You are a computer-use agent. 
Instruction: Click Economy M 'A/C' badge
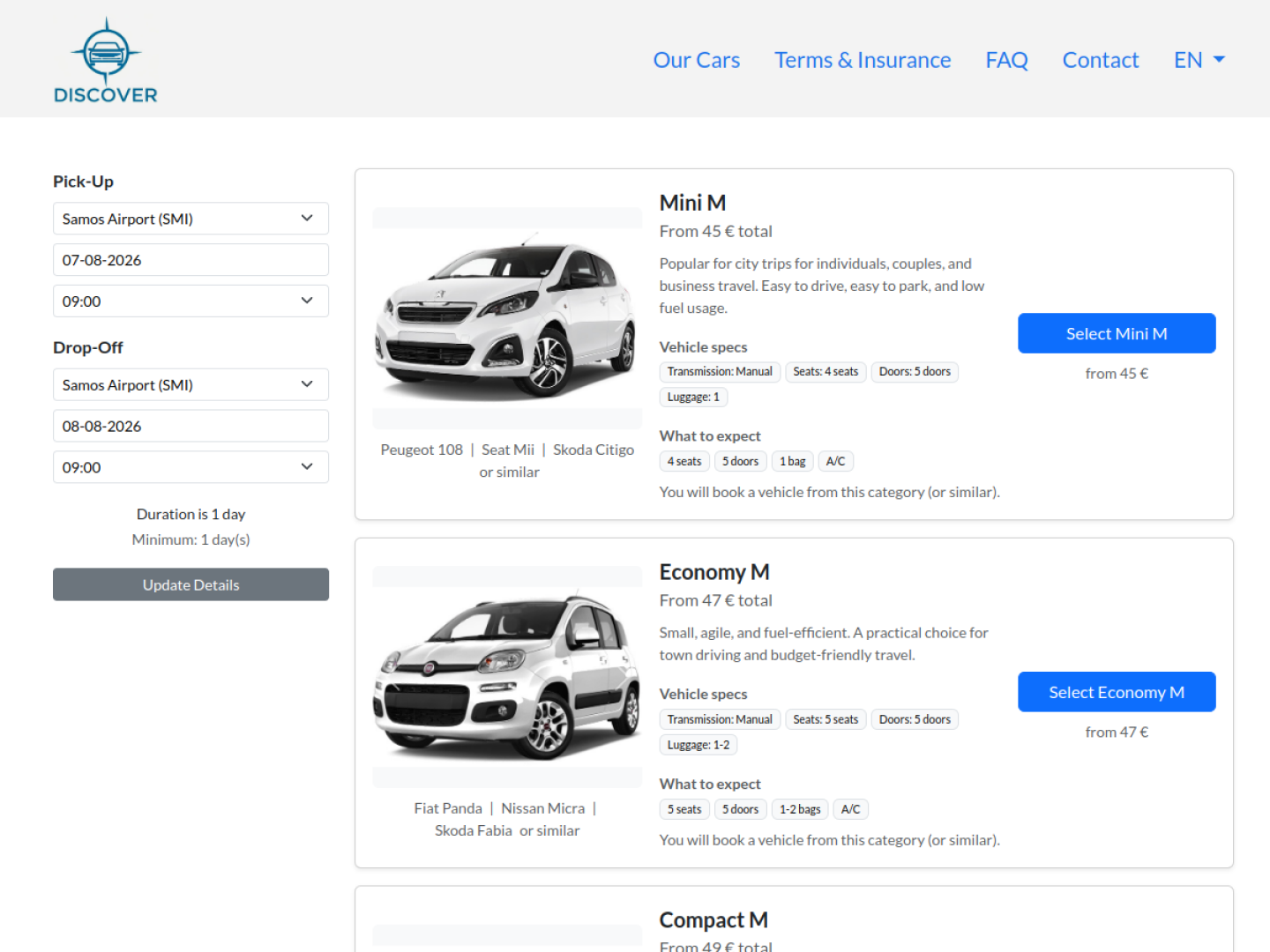tap(851, 810)
